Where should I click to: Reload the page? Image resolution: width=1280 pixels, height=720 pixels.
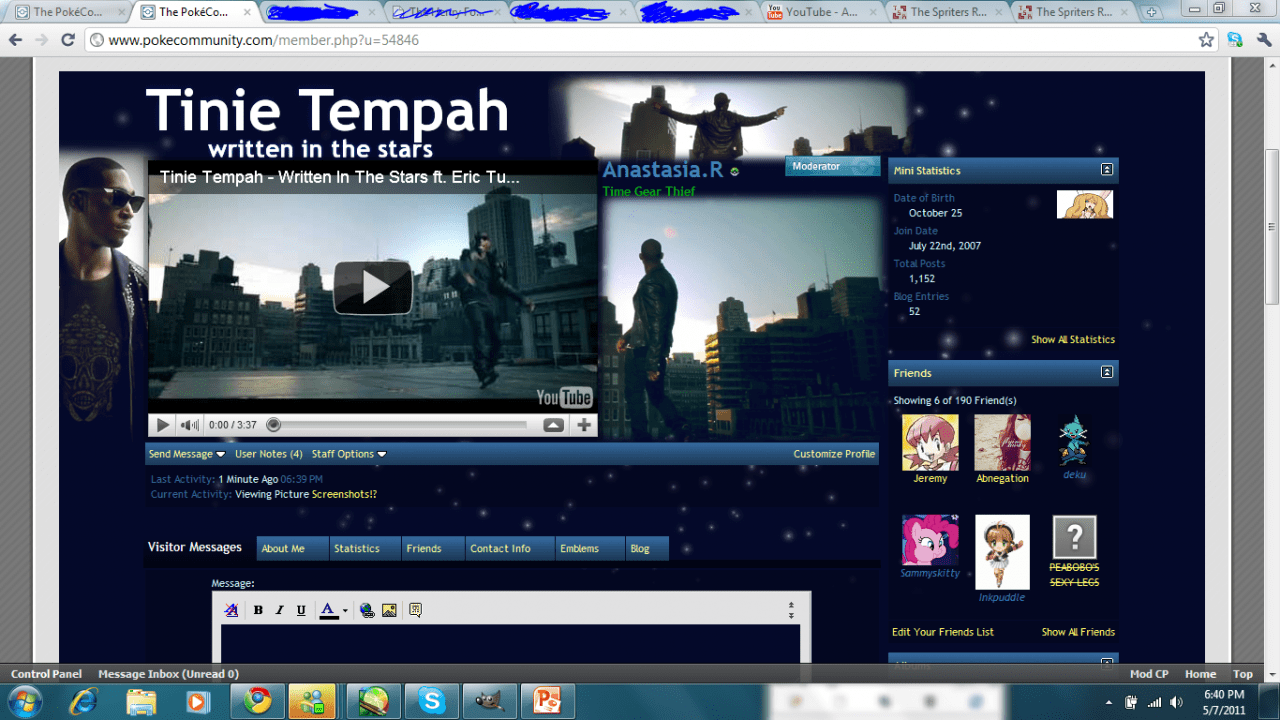pos(67,40)
